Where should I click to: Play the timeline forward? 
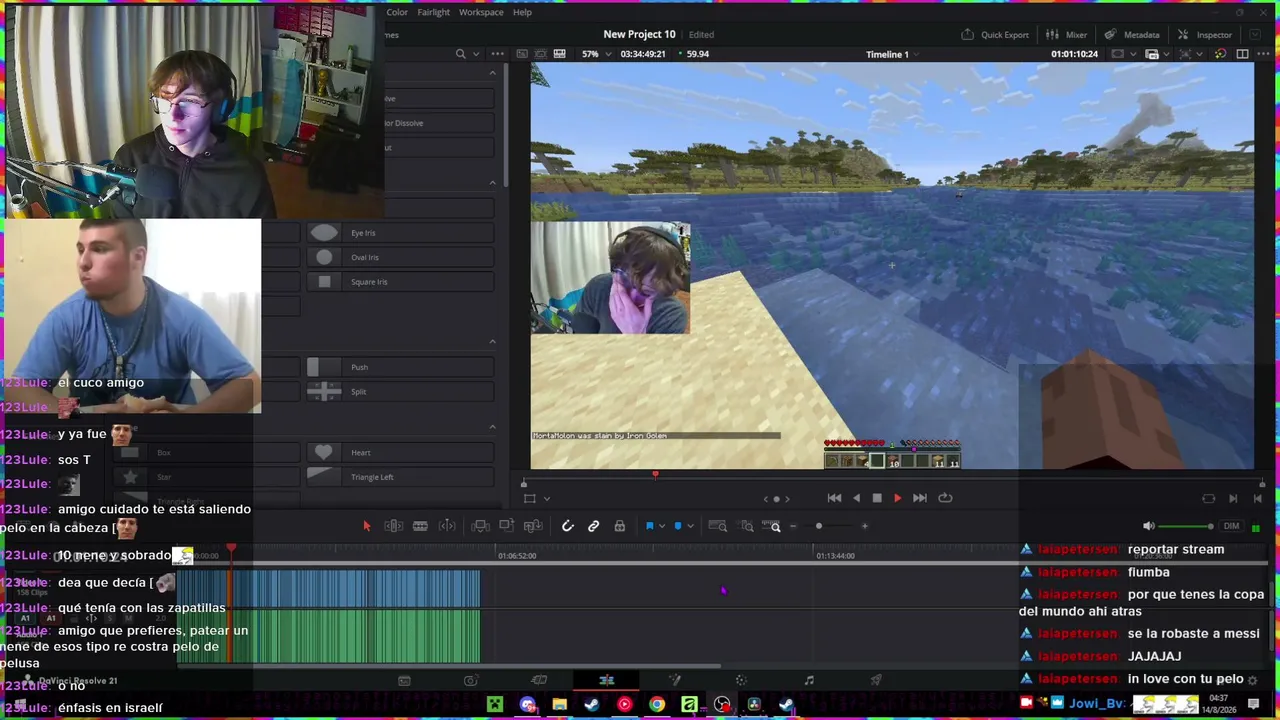click(x=897, y=498)
